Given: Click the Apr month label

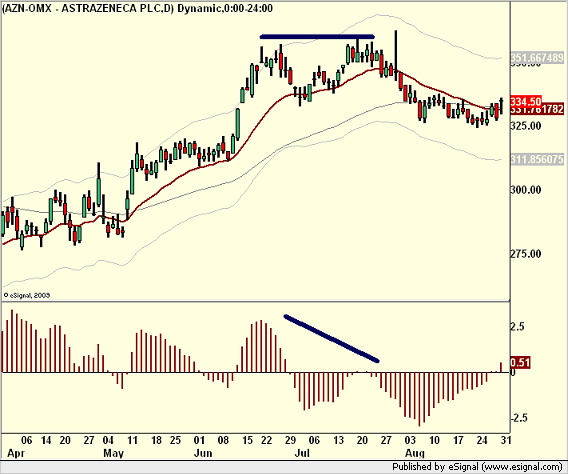Looking at the screenshot, I should click(x=16, y=453).
